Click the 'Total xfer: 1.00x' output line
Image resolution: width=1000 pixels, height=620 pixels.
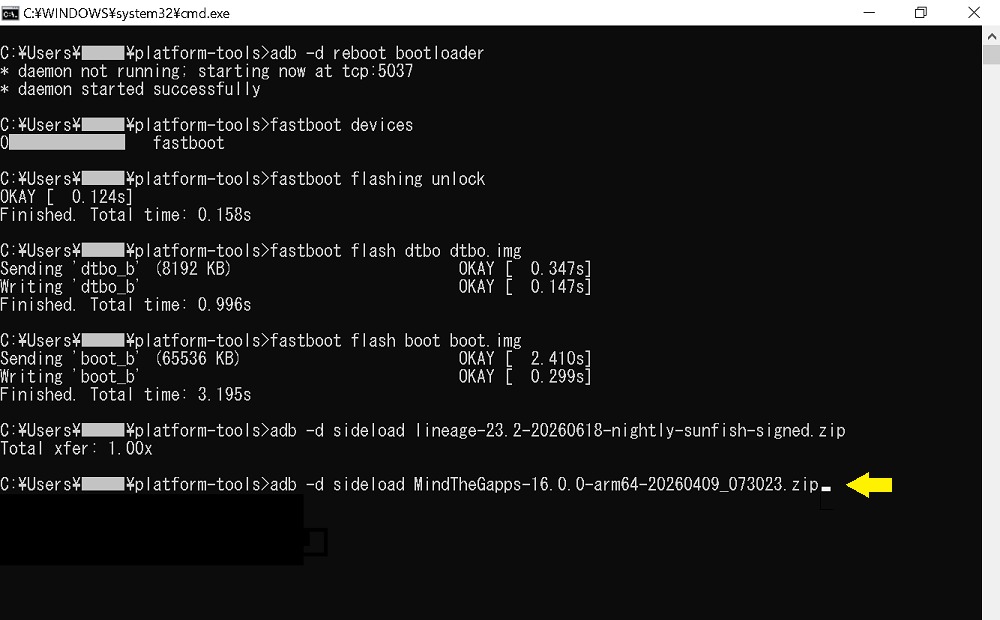(x=77, y=448)
